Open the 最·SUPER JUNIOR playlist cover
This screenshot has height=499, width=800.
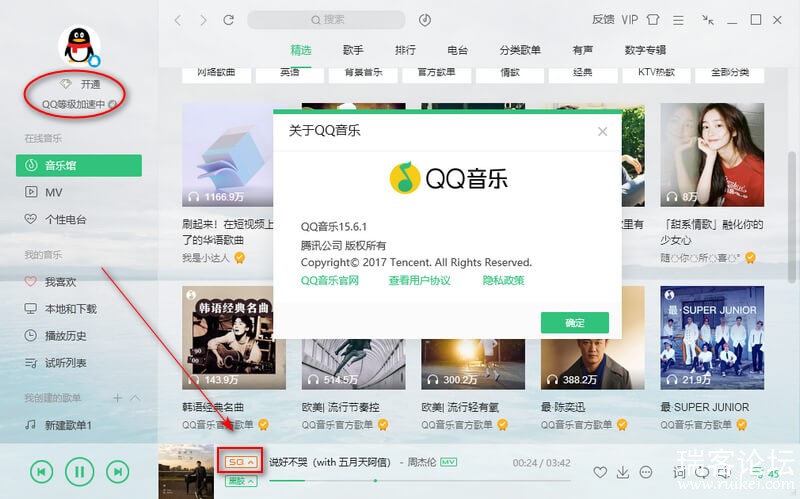(x=712, y=338)
